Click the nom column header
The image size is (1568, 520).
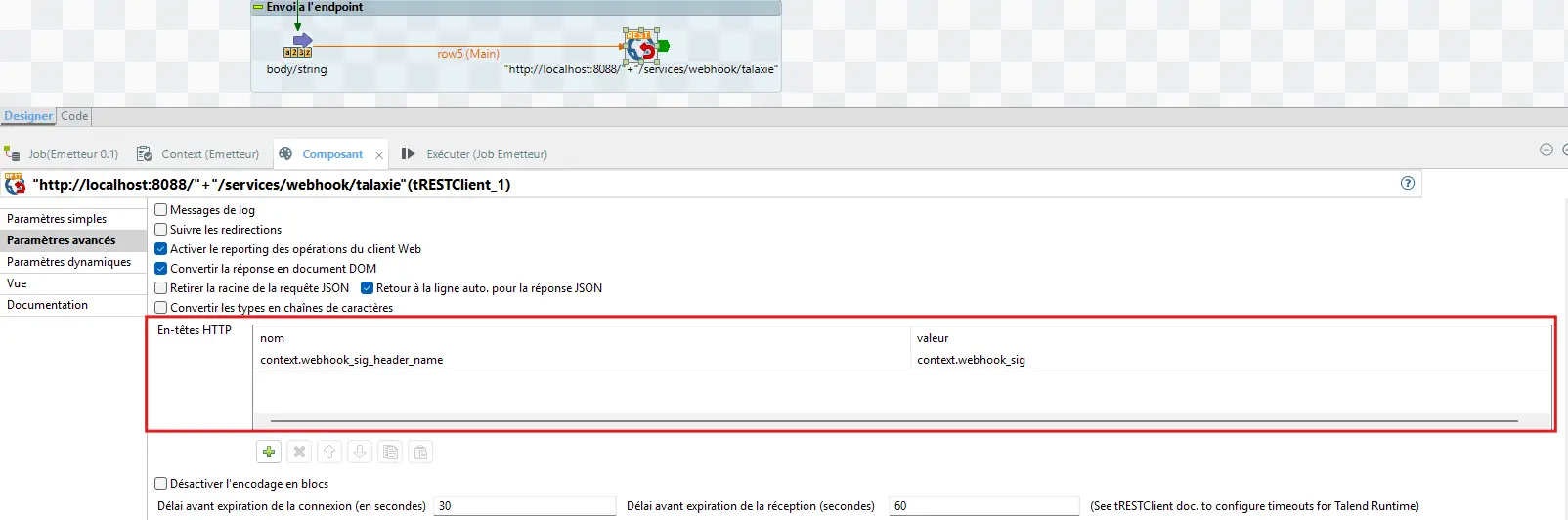[582, 338]
